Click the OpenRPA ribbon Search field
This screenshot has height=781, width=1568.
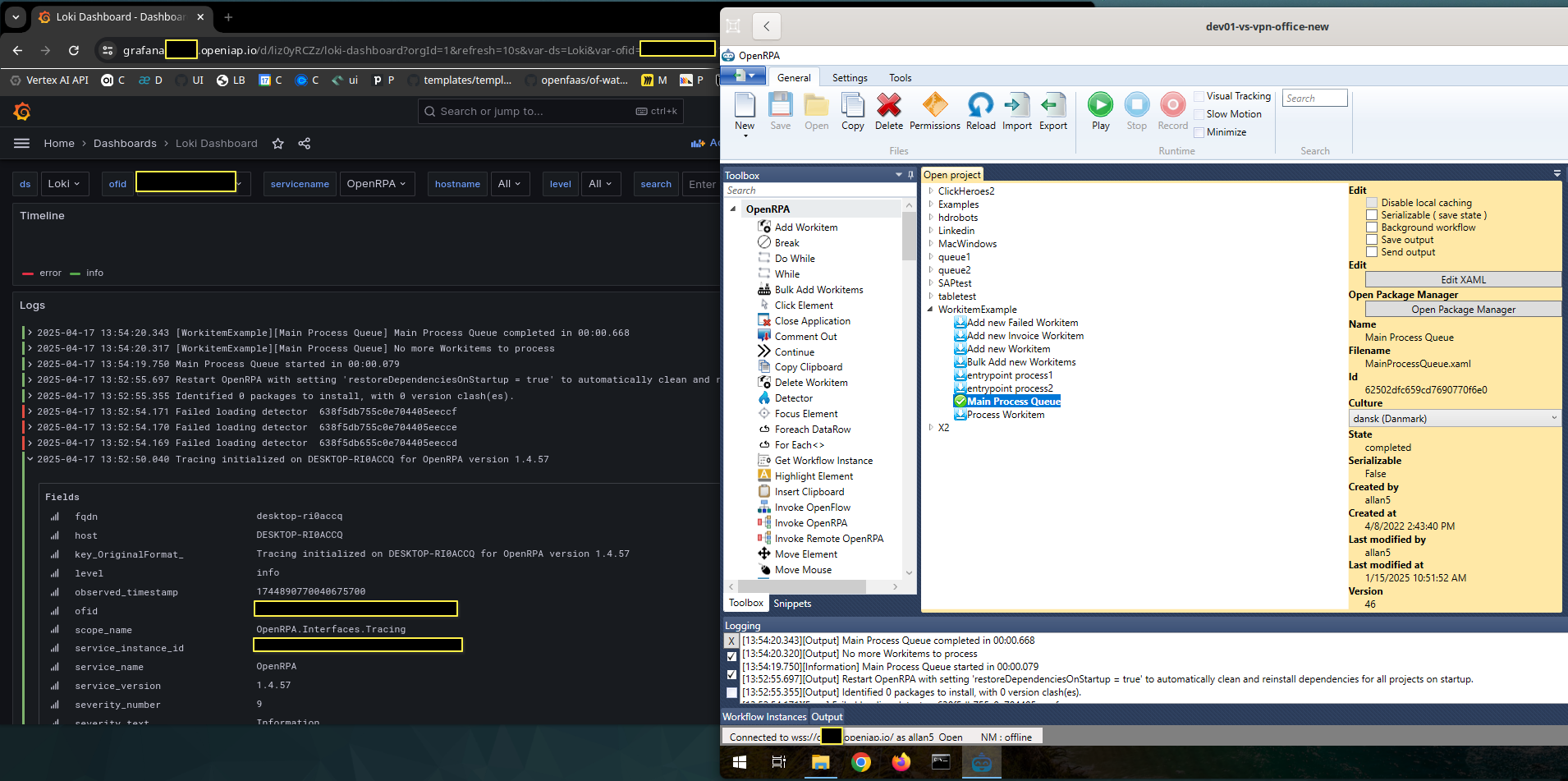[1314, 98]
